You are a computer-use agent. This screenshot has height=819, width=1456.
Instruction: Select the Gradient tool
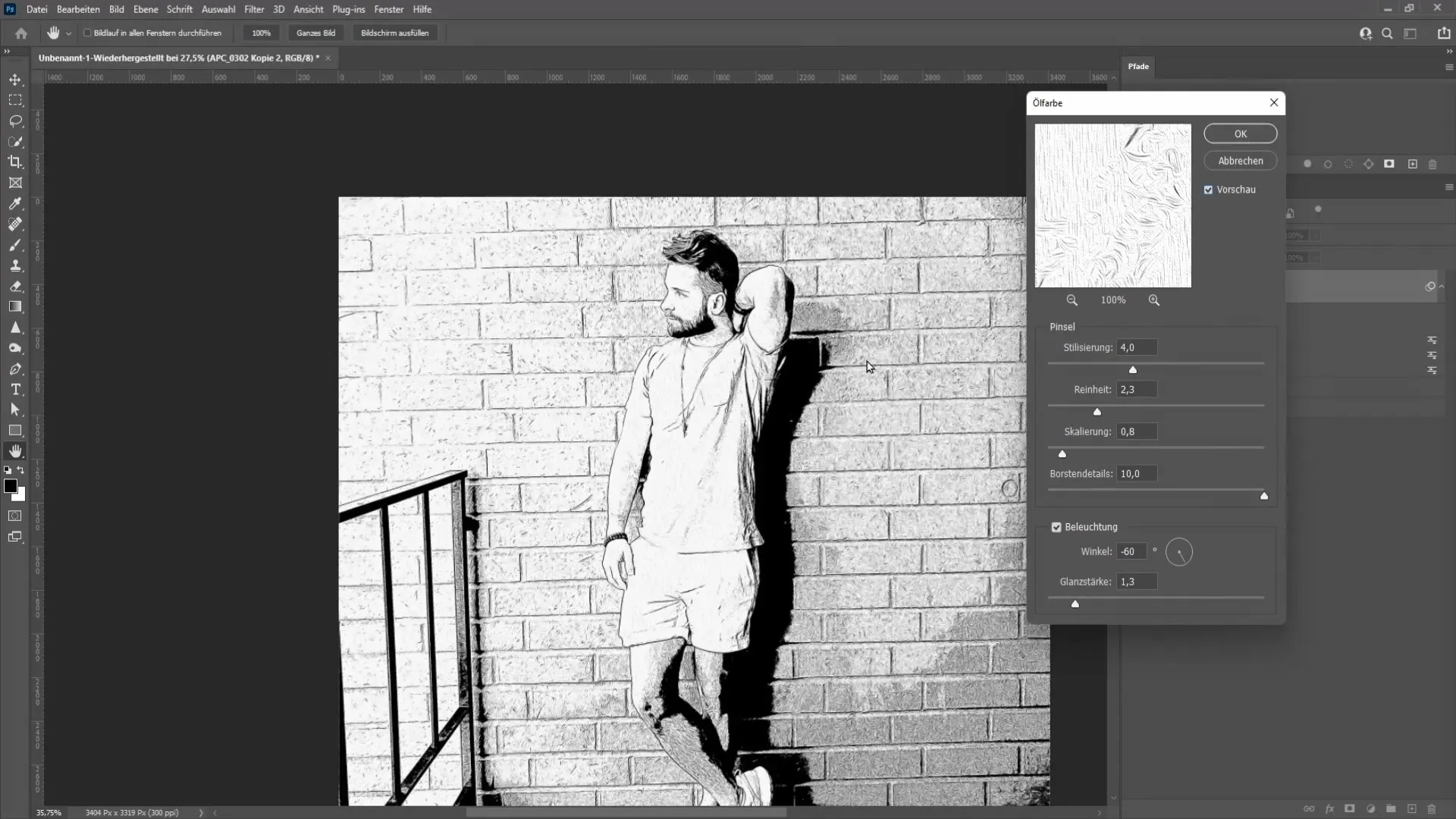pos(15,307)
